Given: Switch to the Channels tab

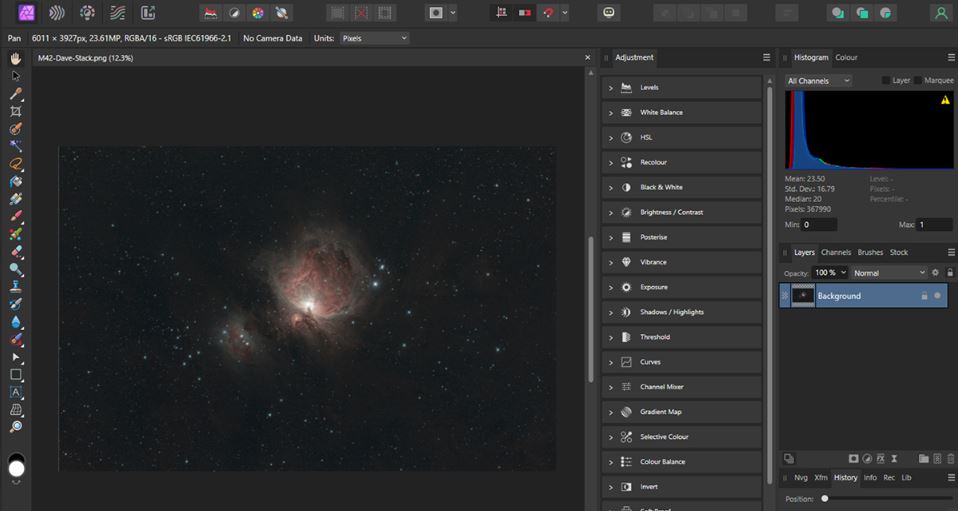Looking at the screenshot, I should click(836, 252).
